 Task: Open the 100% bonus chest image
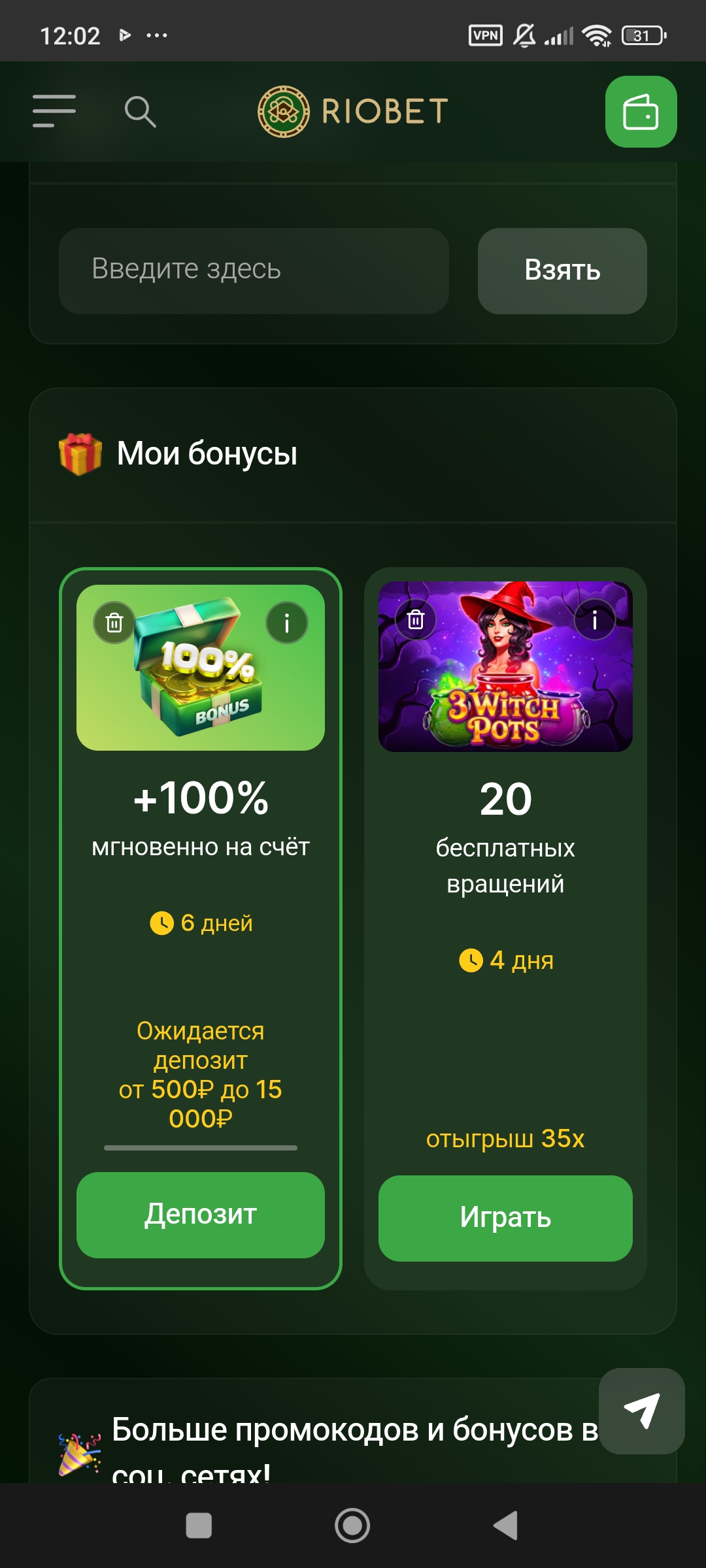[201, 668]
